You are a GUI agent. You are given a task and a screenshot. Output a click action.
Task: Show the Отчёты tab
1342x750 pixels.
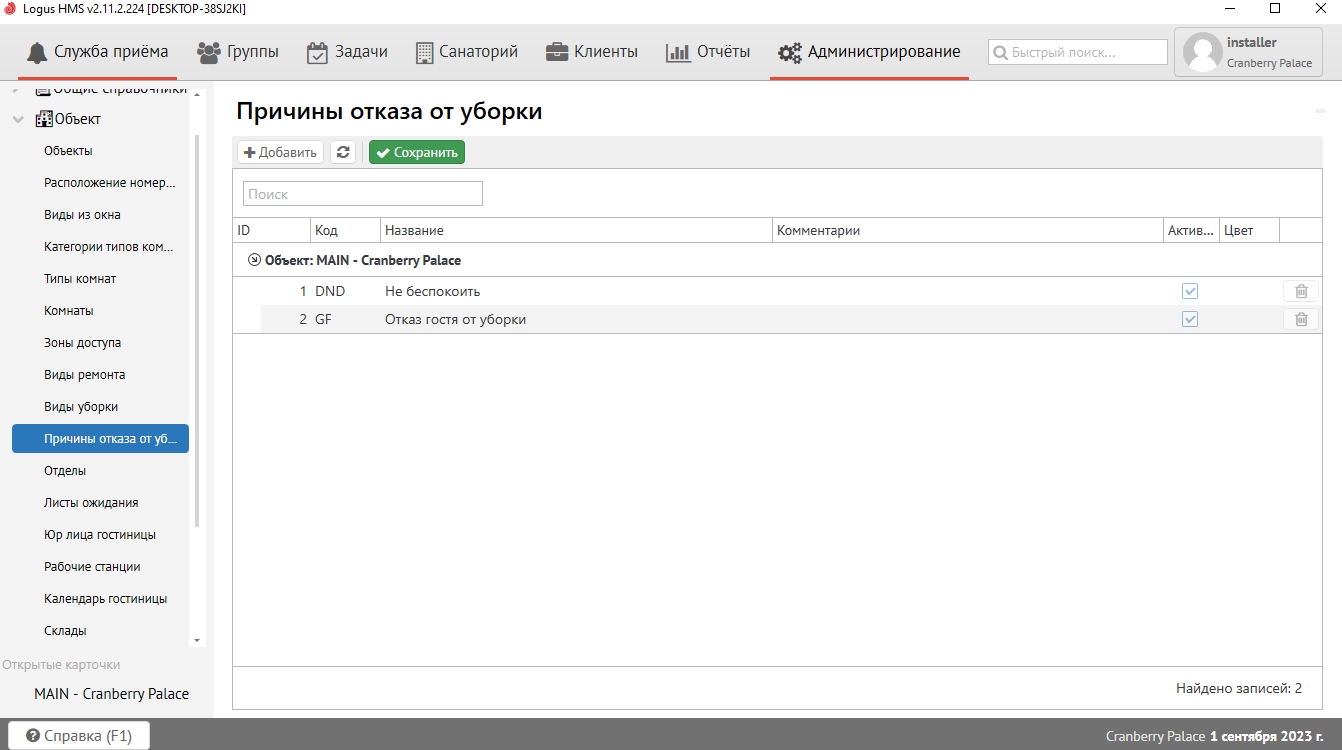click(708, 52)
